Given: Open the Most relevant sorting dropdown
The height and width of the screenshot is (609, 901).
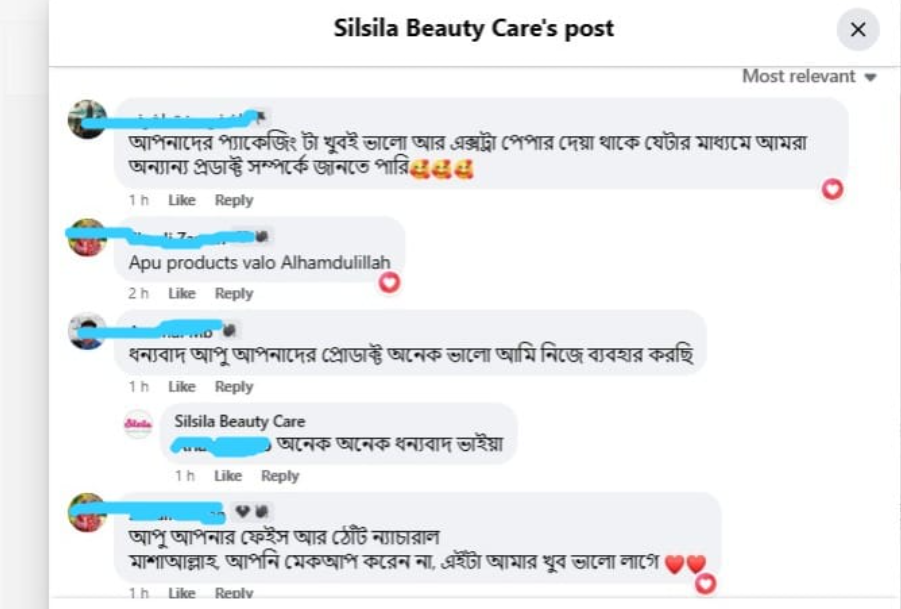Looking at the screenshot, I should (x=808, y=77).
